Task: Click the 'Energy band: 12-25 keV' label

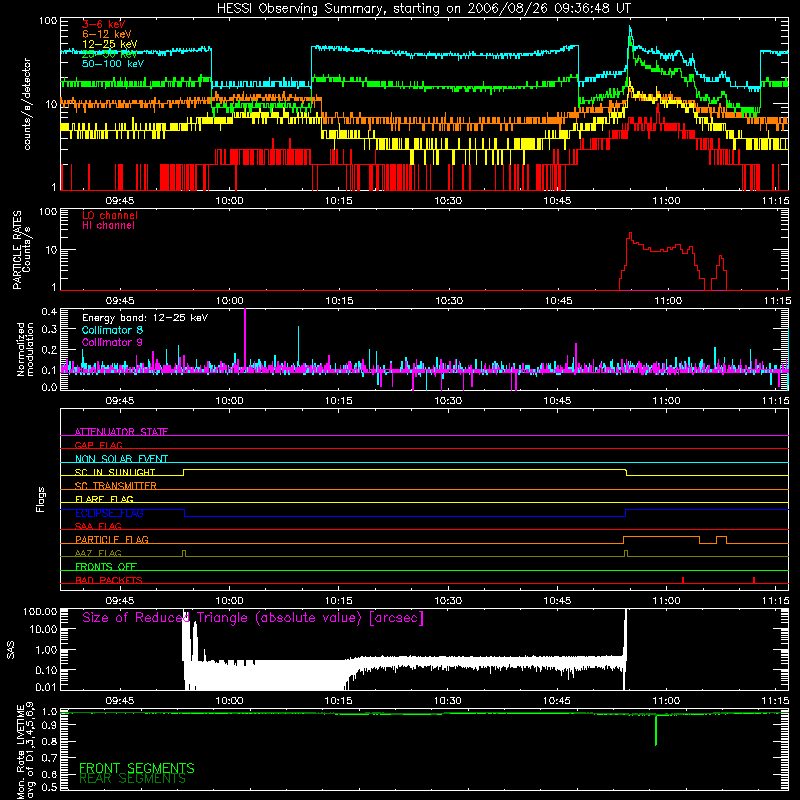Action: point(145,318)
